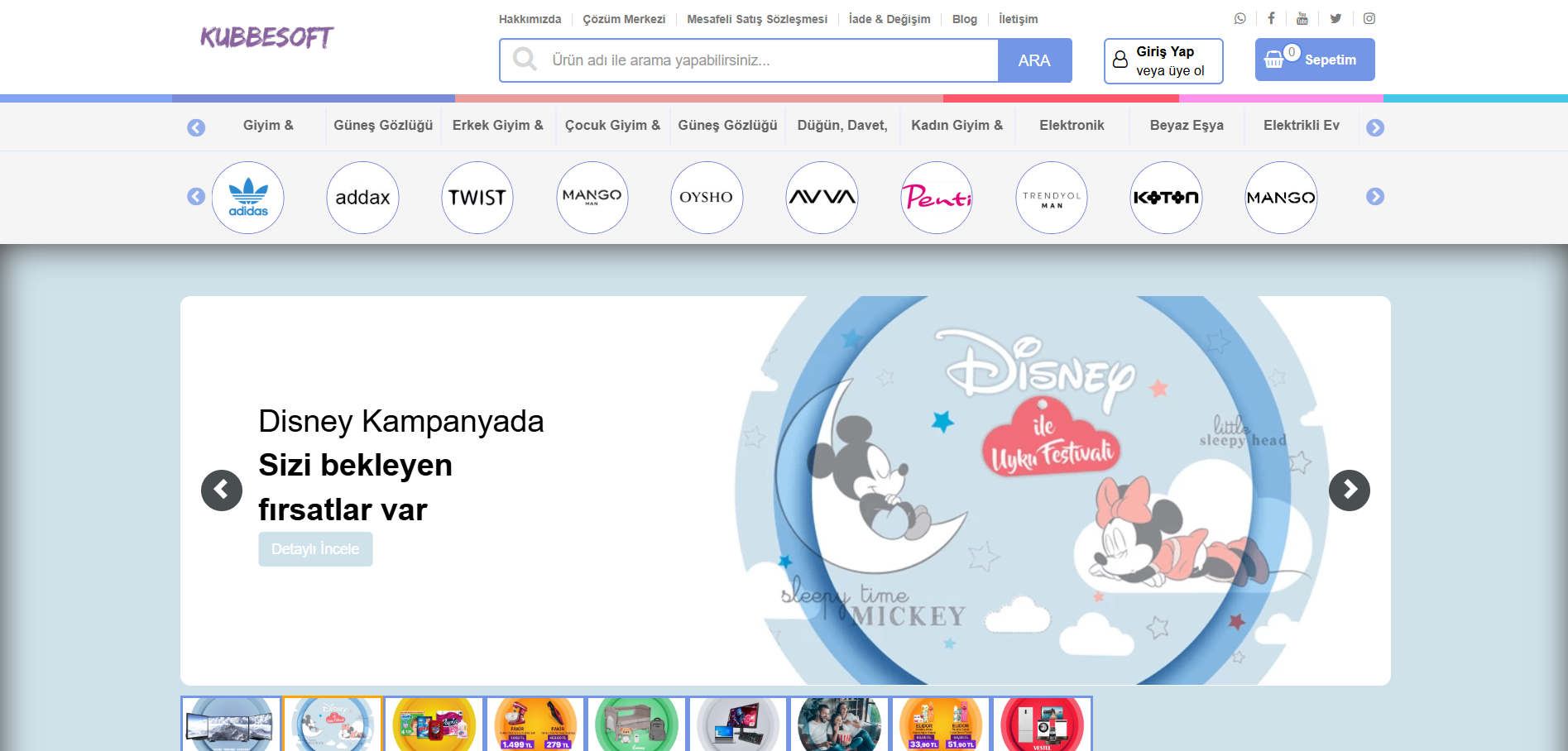Visit the YouTube channel icon

pyautogui.click(x=1302, y=18)
